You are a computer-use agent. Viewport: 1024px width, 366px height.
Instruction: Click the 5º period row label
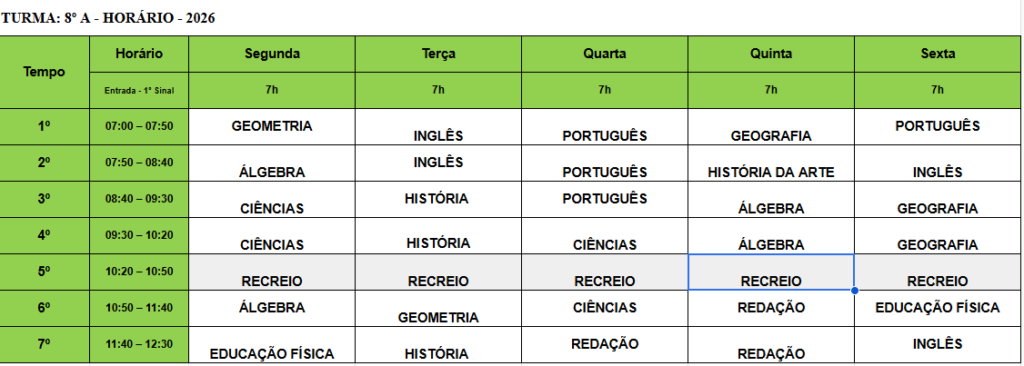tap(44, 273)
